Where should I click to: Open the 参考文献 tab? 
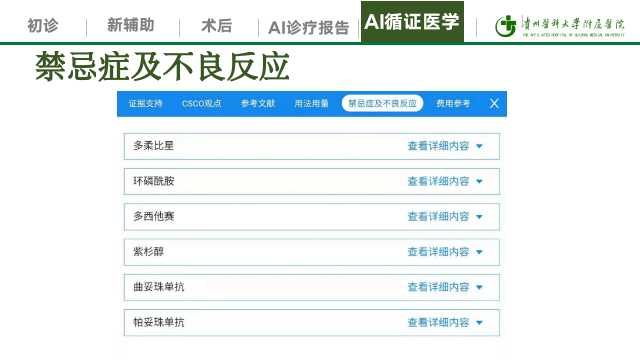pos(258,104)
